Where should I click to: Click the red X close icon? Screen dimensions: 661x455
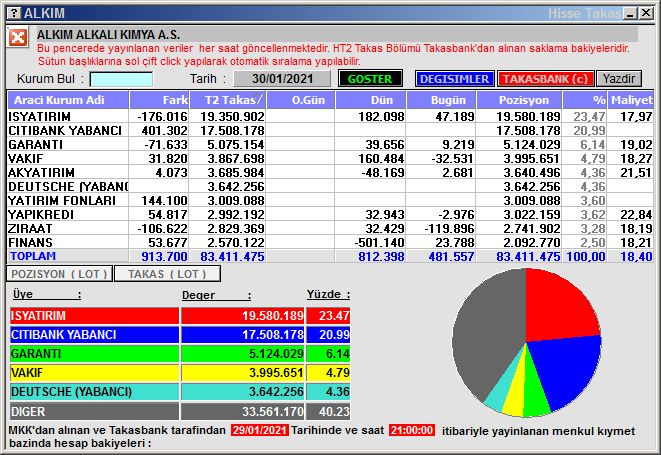tap(18, 38)
